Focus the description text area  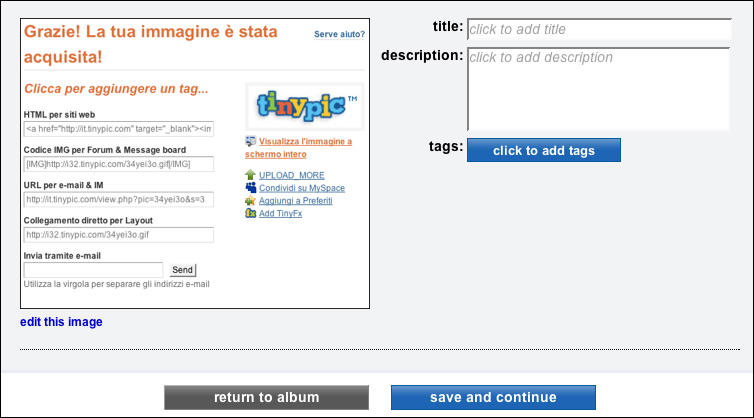point(599,89)
